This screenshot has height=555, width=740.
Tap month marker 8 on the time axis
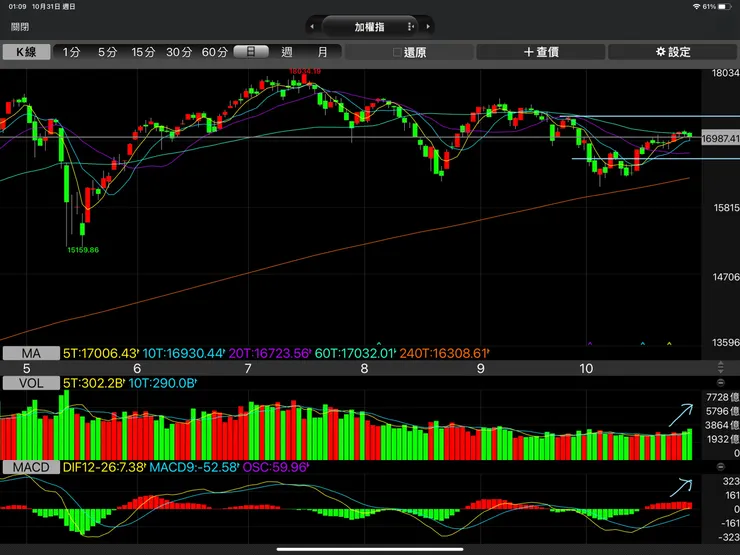point(364,369)
